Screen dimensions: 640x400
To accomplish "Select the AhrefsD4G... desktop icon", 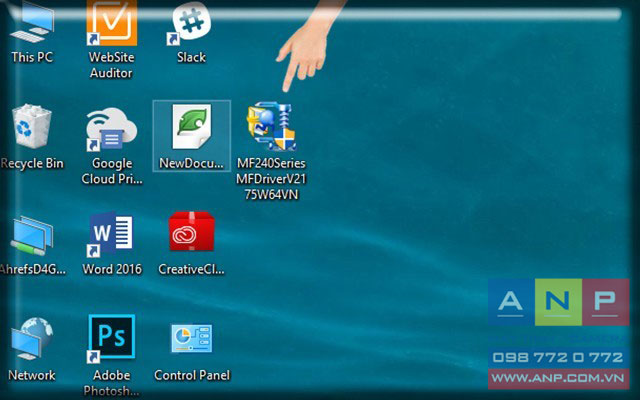I will point(32,236).
